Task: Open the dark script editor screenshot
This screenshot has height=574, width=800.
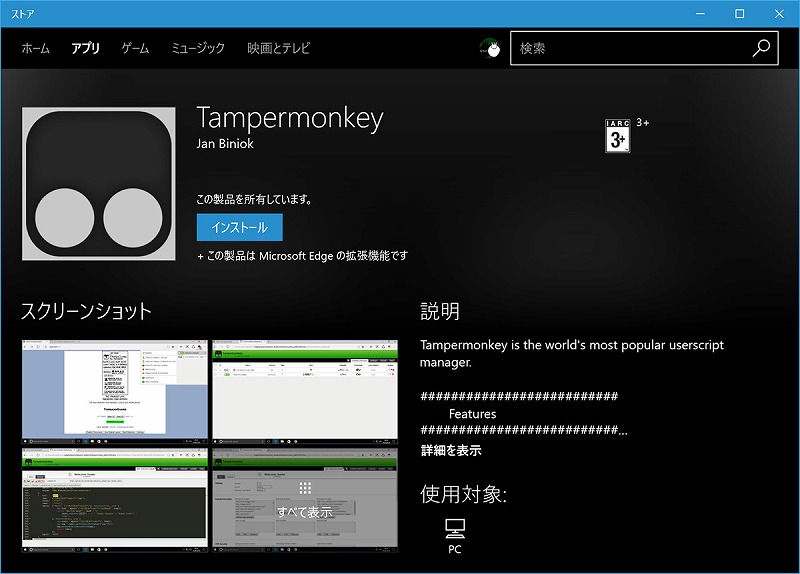Action: 115,500
